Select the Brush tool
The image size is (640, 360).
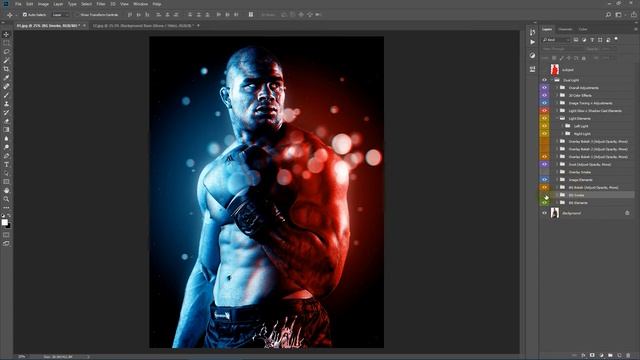point(6,95)
